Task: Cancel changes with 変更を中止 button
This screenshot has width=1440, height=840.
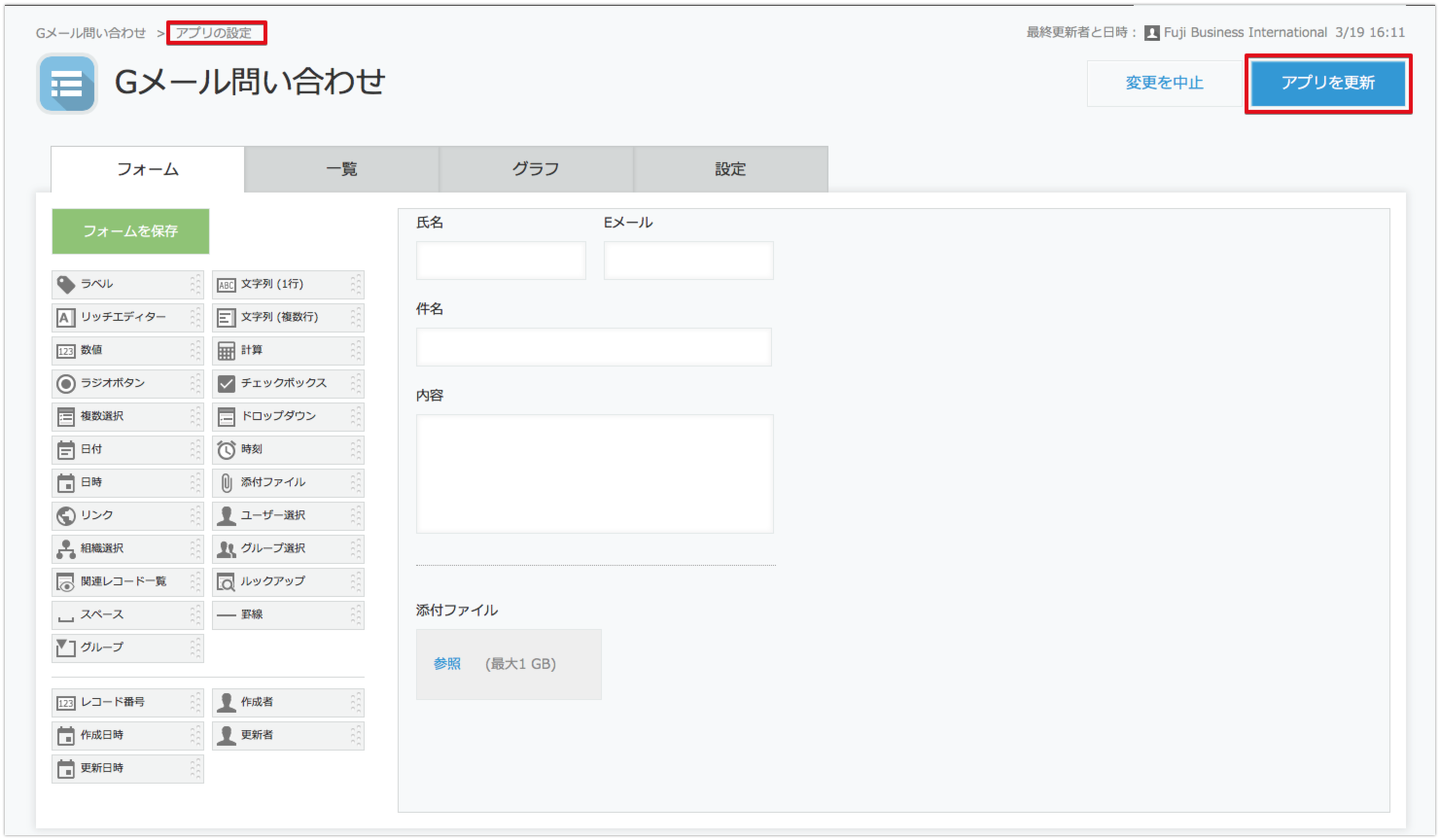Action: [1164, 84]
